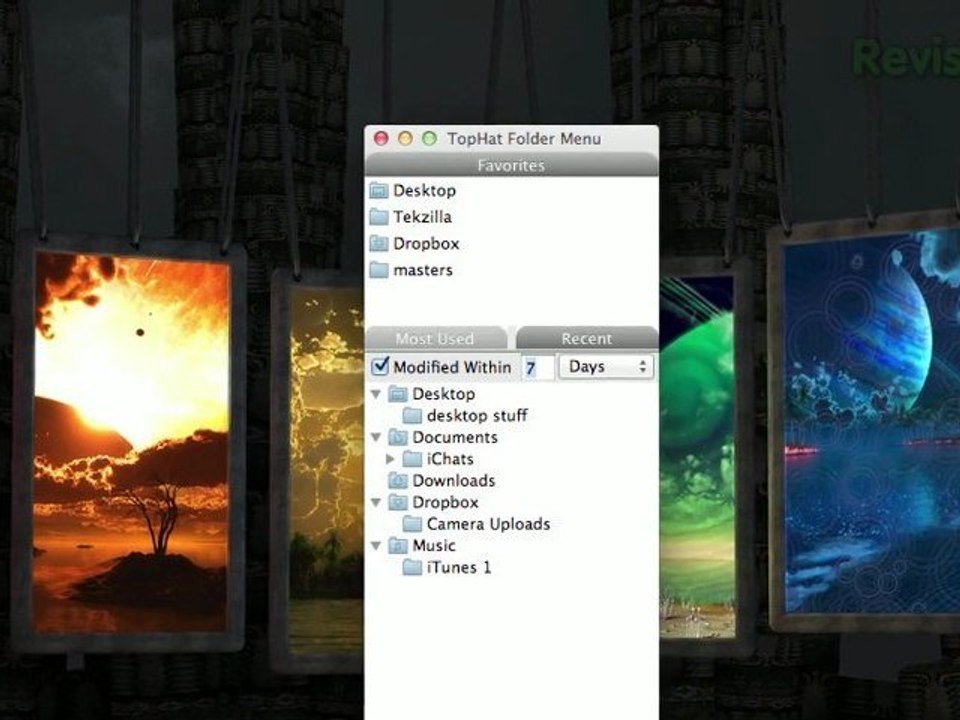Switch to the Most Used tab
Viewport: 960px width, 720px height.
pyautogui.click(x=435, y=339)
